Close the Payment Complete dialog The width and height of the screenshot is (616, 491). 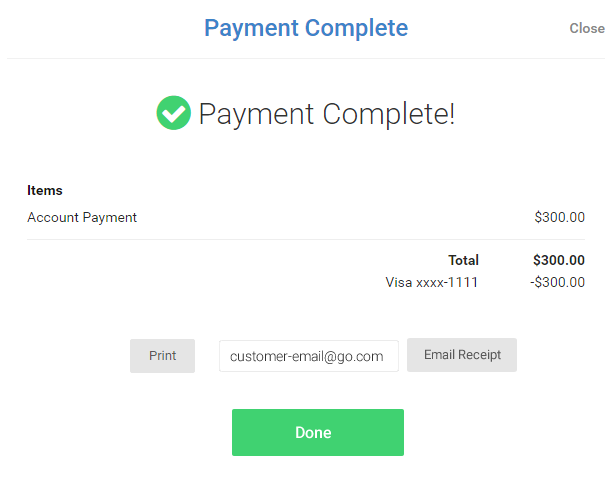point(587,28)
